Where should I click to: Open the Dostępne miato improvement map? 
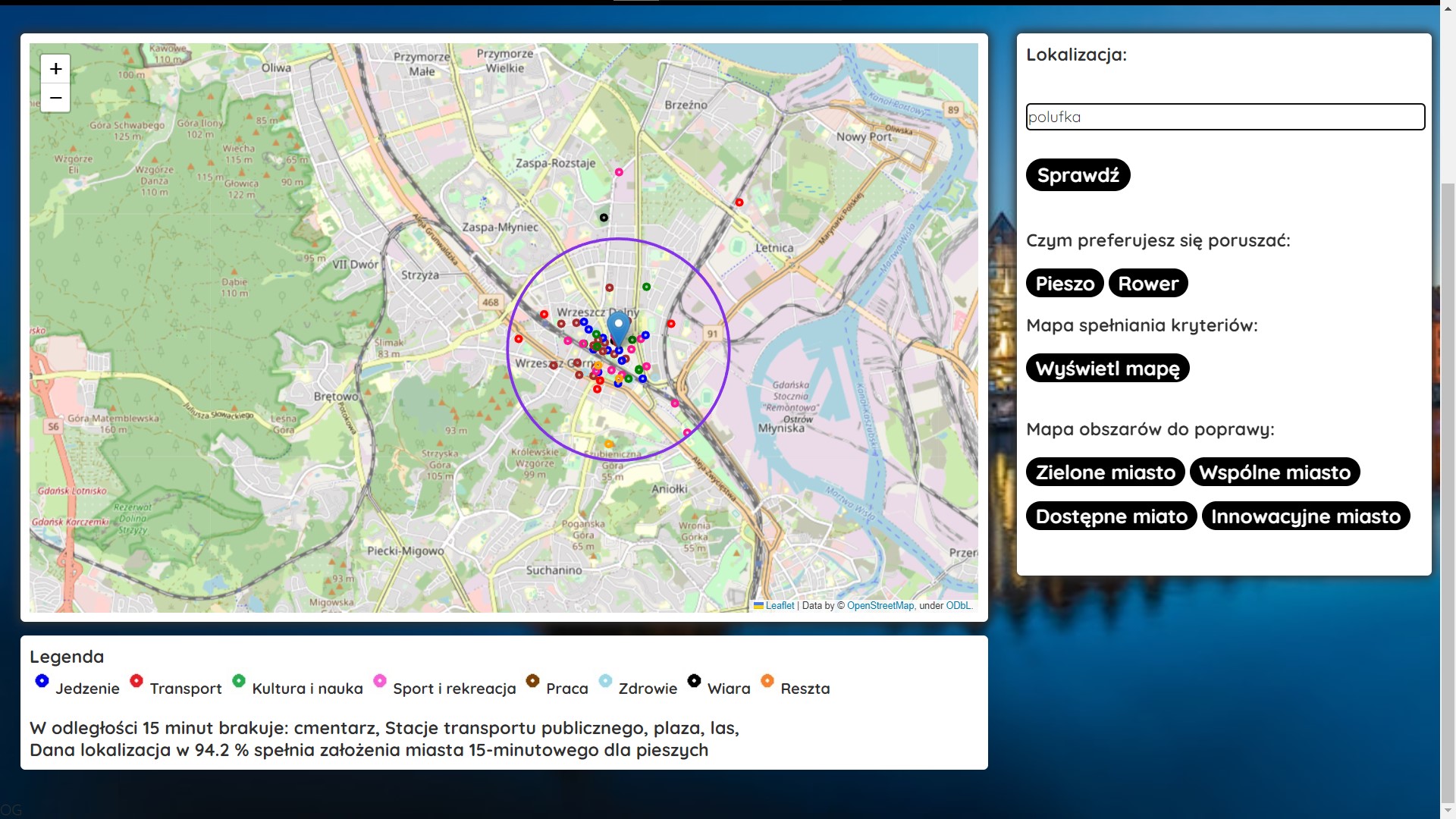[1111, 516]
